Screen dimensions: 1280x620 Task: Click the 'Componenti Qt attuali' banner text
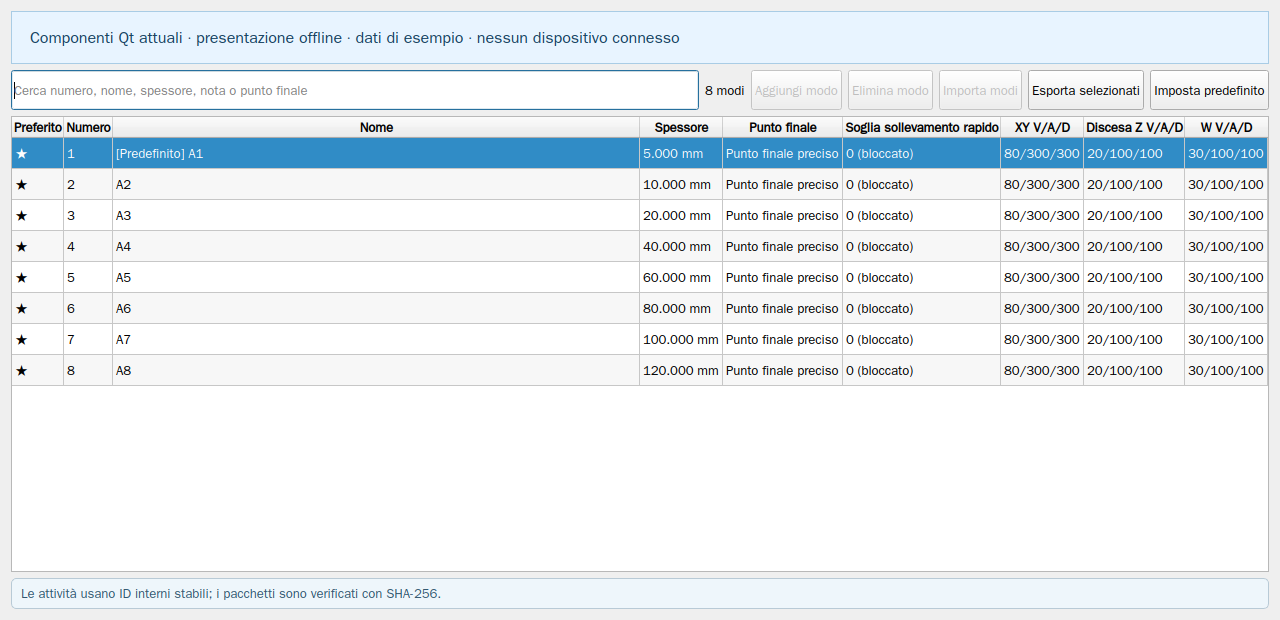point(355,38)
